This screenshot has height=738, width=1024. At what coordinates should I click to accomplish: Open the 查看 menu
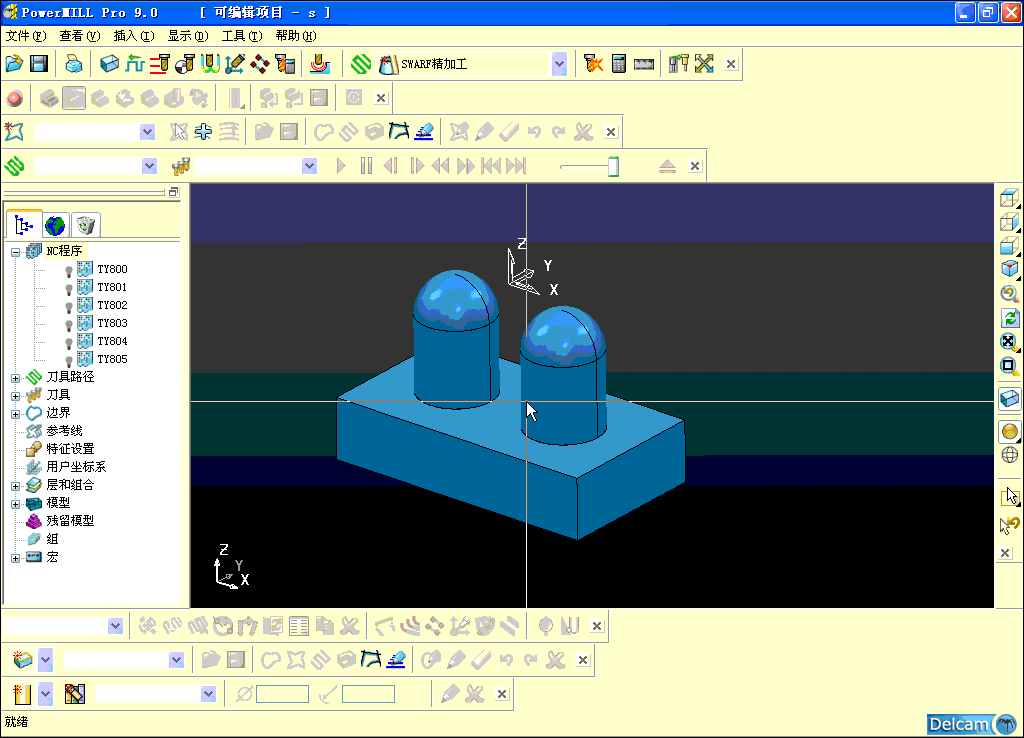click(x=80, y=36)
